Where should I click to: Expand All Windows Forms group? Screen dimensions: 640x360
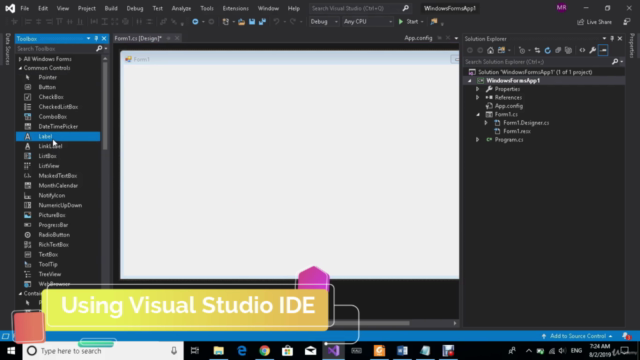point(20,59)
